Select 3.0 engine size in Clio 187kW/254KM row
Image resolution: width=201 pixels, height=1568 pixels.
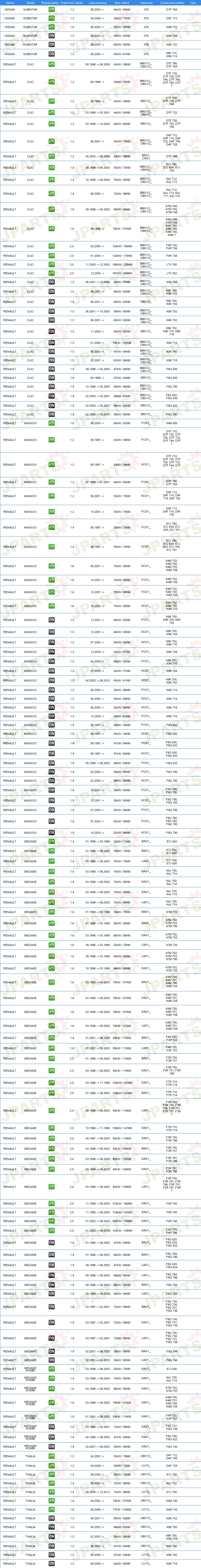[x=72, y=273]
